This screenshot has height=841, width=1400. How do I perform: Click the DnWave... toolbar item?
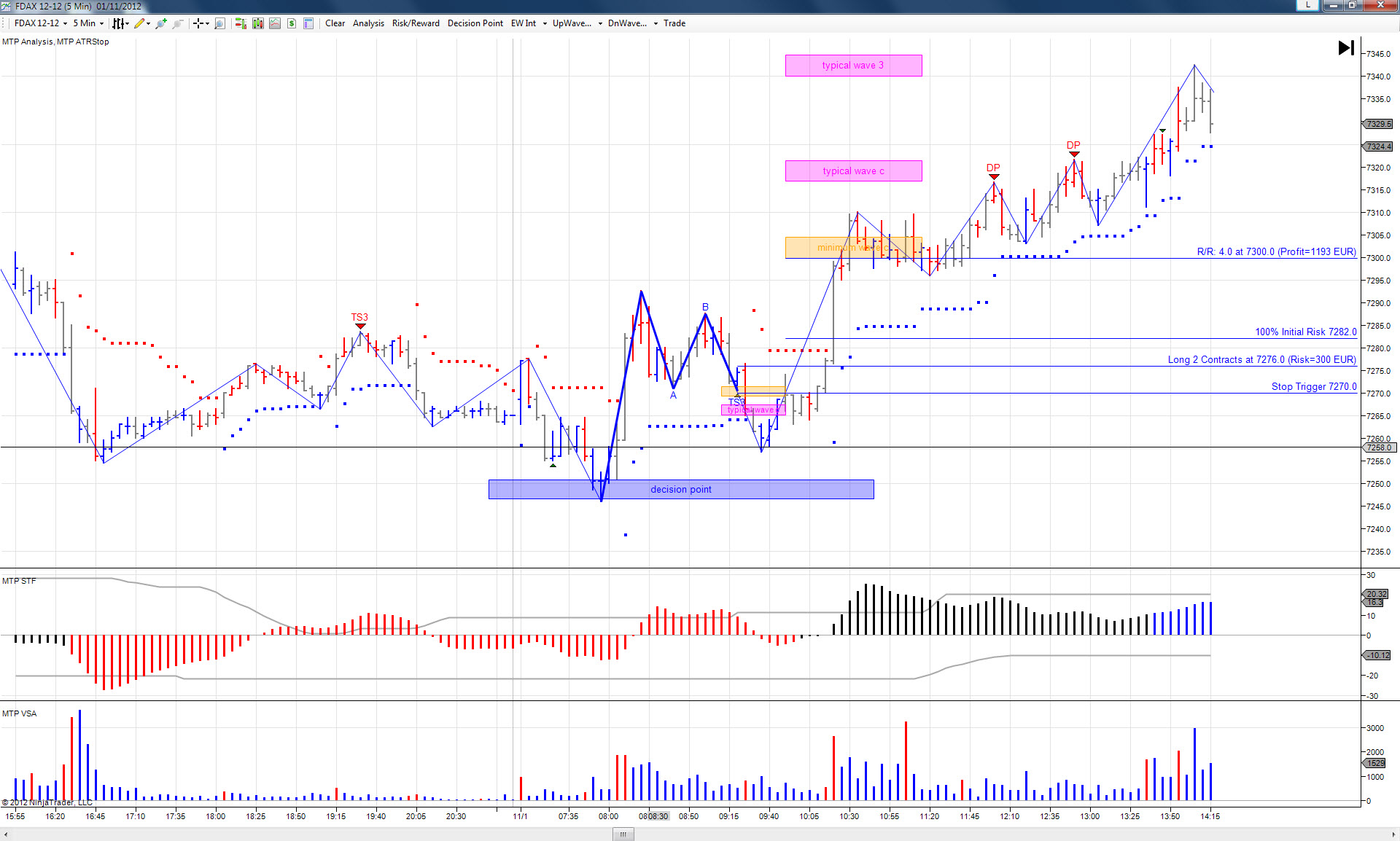point(627,23)
